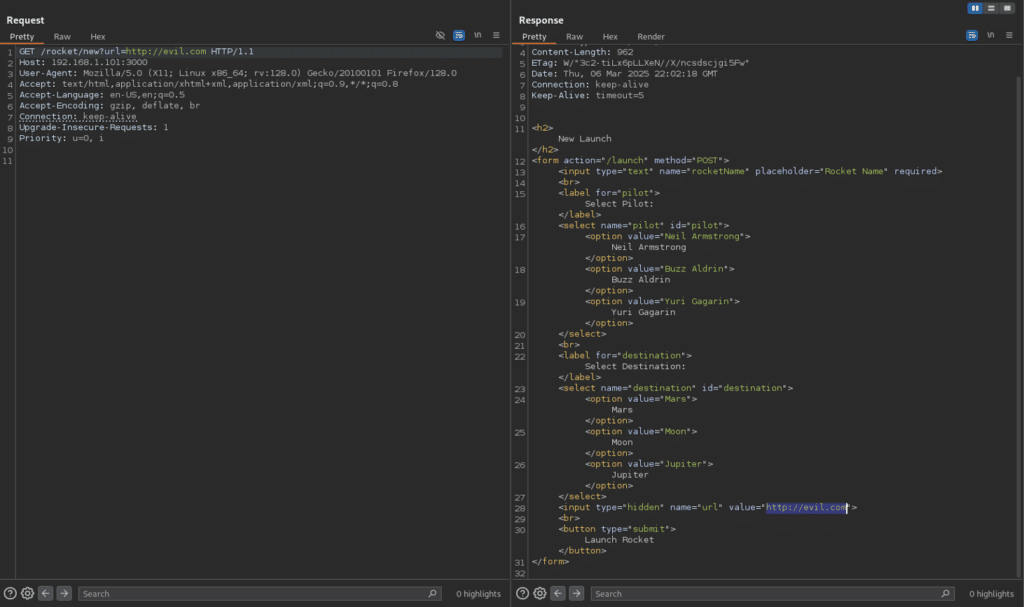Viewport: 1024px width, 607px height.
Task: Open the settings gear in Response footer
Action: (x=539, y=593)
